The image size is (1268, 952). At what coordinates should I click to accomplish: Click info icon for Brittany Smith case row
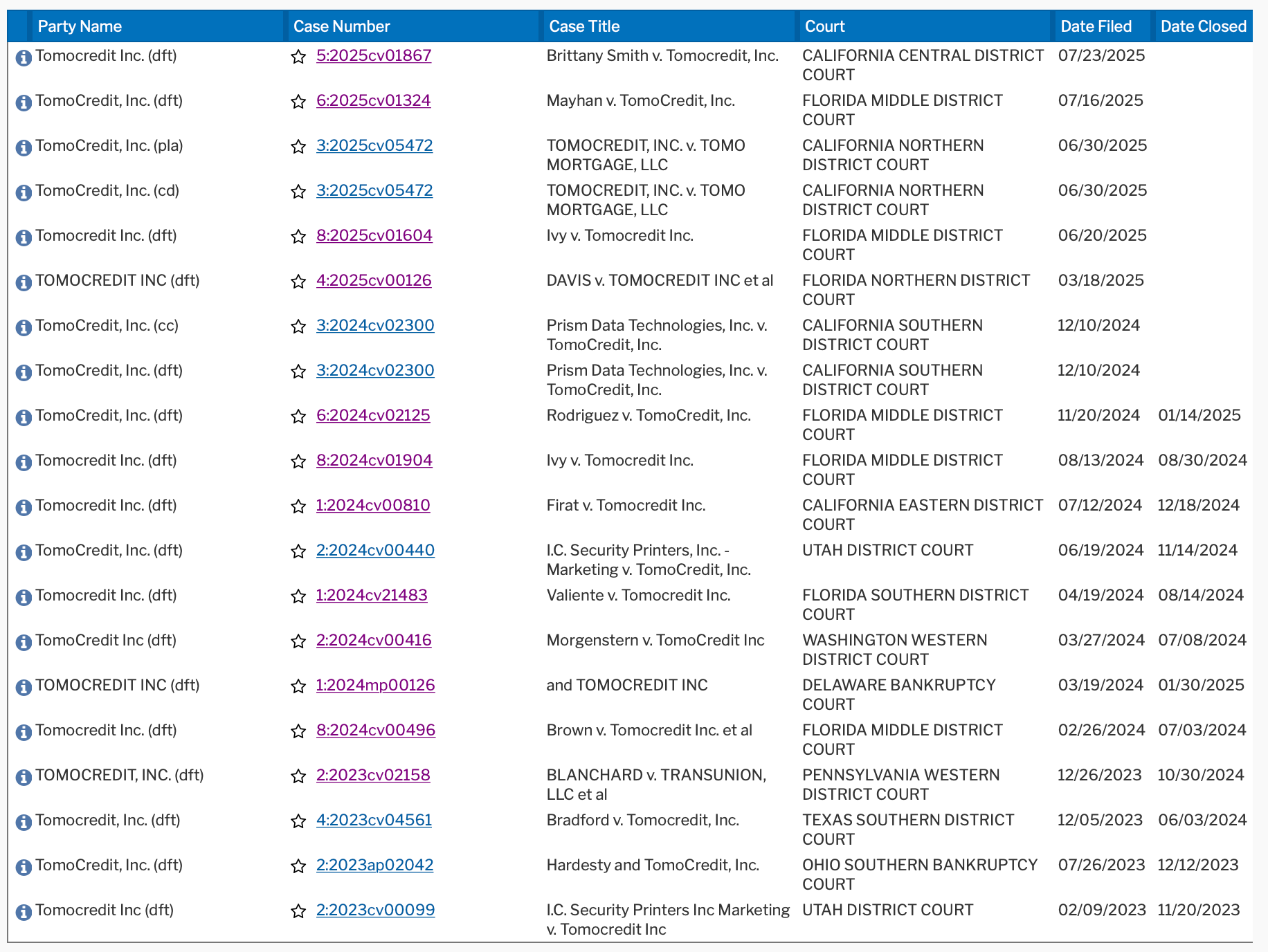(x=24, y=57)
